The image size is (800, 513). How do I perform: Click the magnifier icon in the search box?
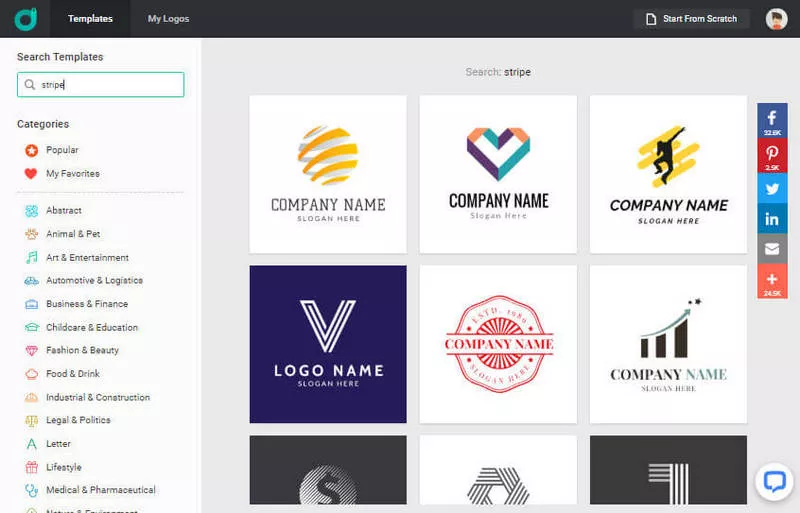pos(30,84)
